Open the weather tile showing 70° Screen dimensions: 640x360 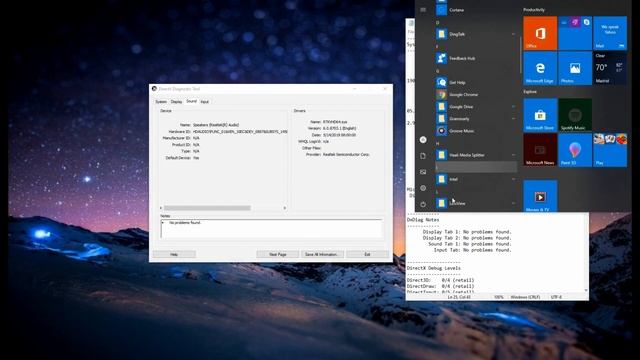610,68
